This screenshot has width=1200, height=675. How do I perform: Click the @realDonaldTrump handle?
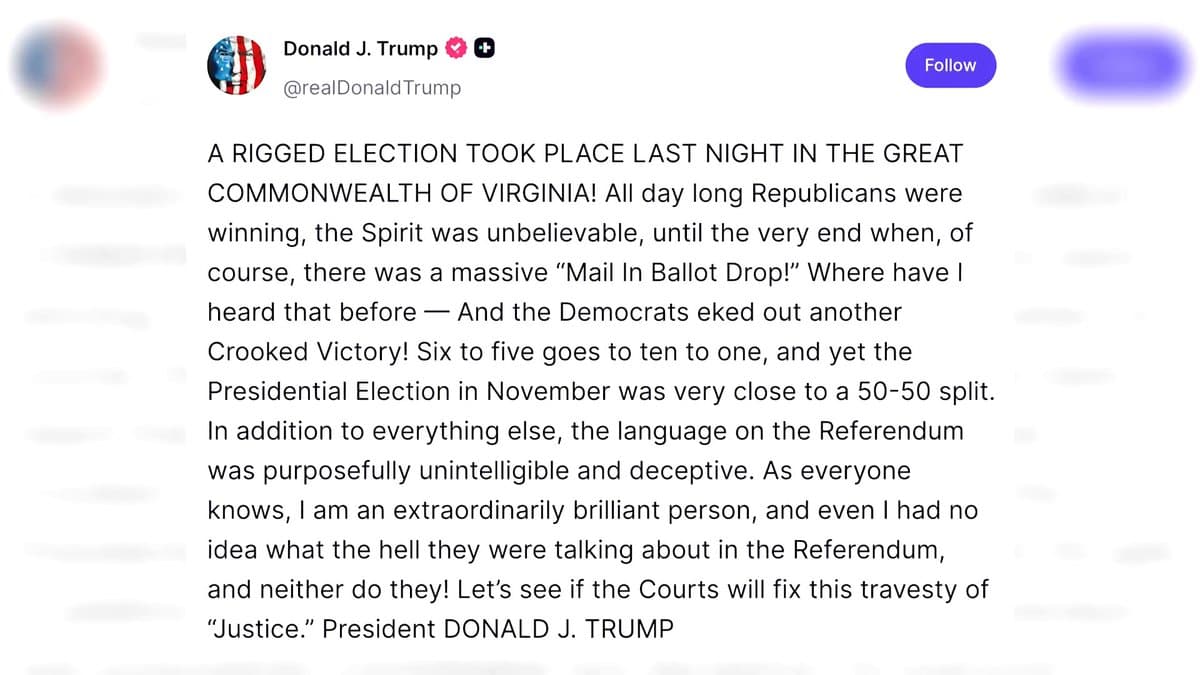point(372,88)
